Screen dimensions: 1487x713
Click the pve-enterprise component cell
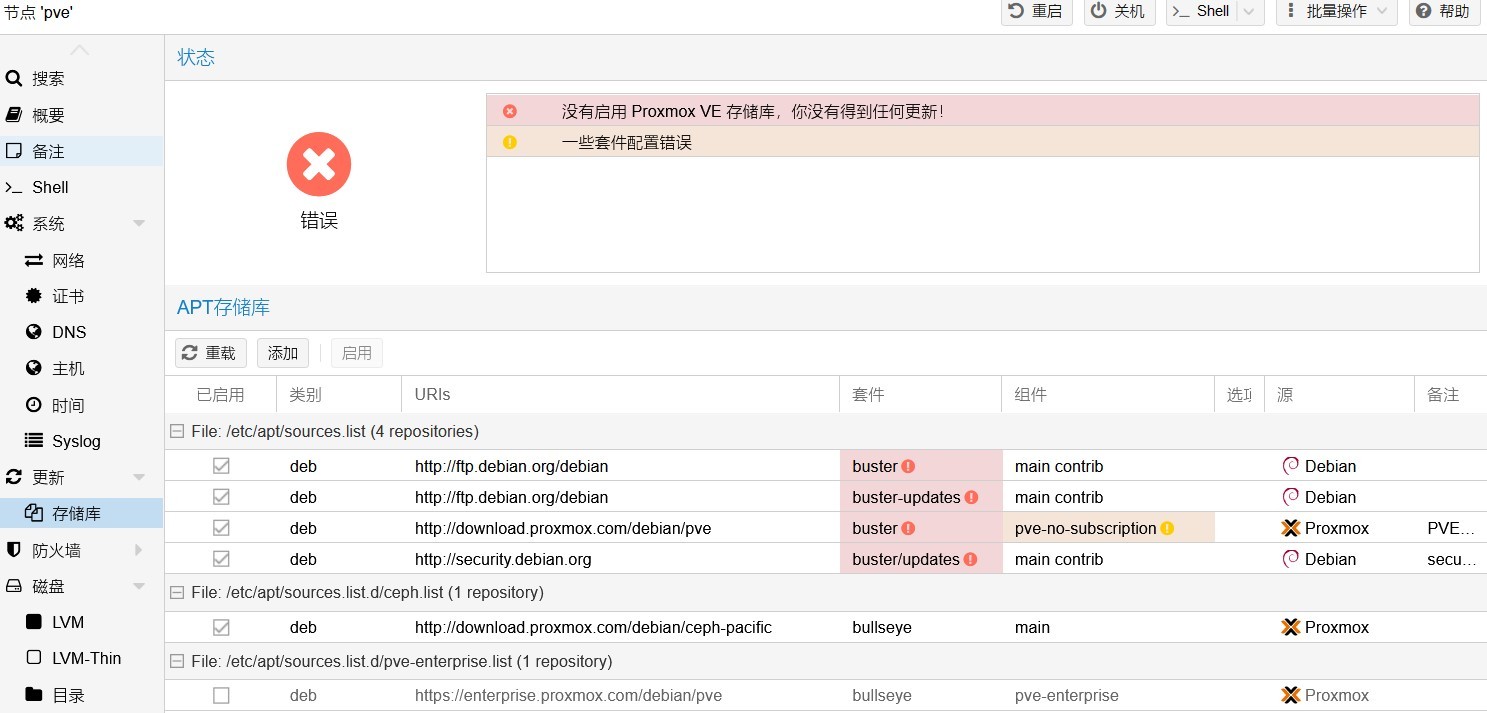[x=1067, y=695]
